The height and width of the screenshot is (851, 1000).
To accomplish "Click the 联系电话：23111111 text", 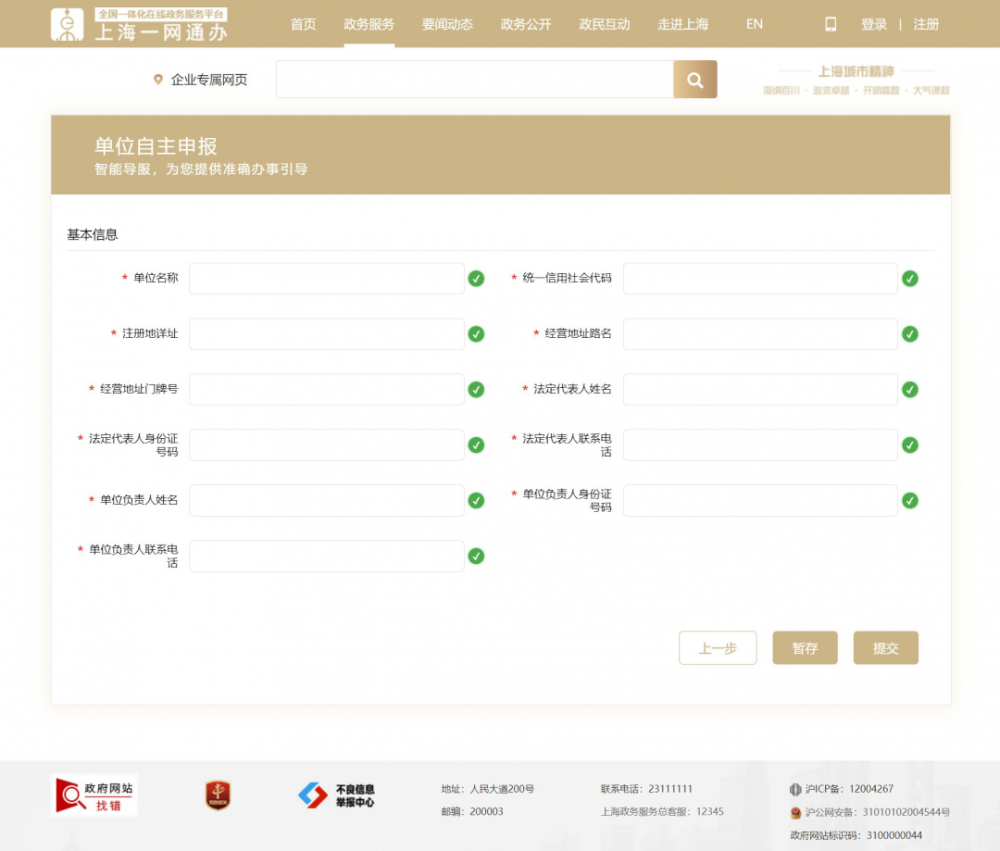I will tap(646, 789).
